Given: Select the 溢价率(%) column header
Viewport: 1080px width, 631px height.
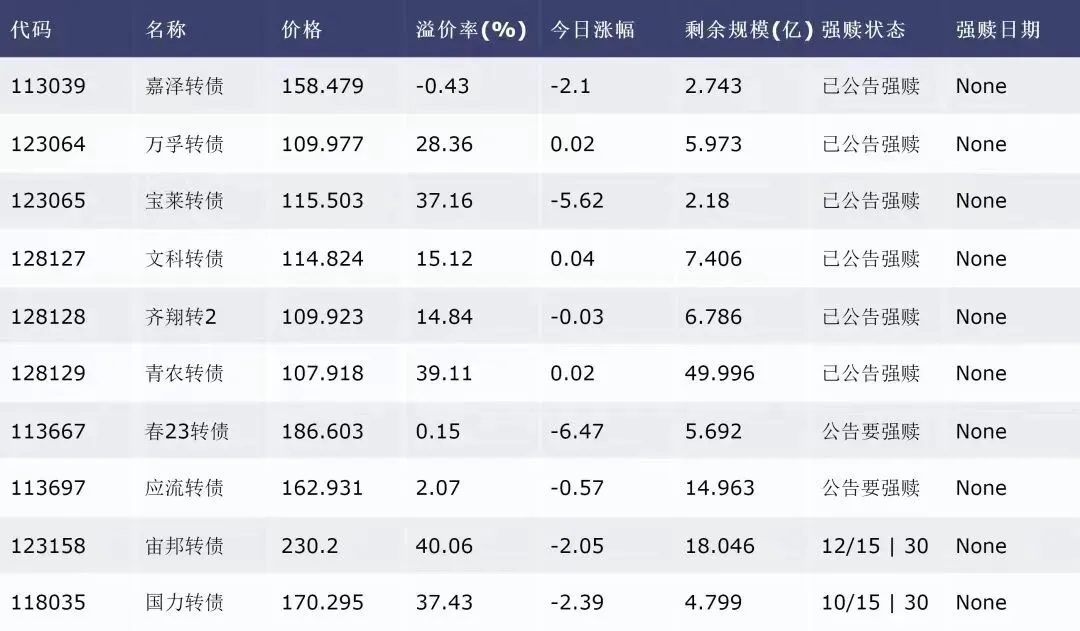Looking at the screenshot, I should pyautogui.click(x=471, y=30).
